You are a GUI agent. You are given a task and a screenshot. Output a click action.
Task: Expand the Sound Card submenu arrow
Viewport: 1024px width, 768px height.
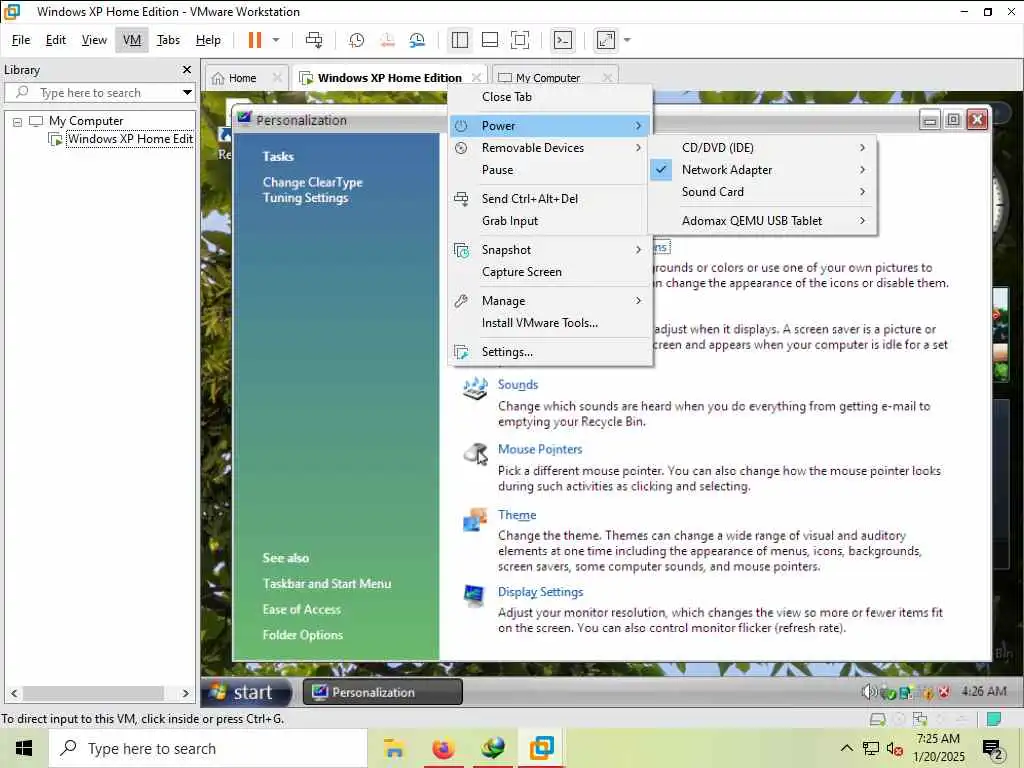pos(863,192)
